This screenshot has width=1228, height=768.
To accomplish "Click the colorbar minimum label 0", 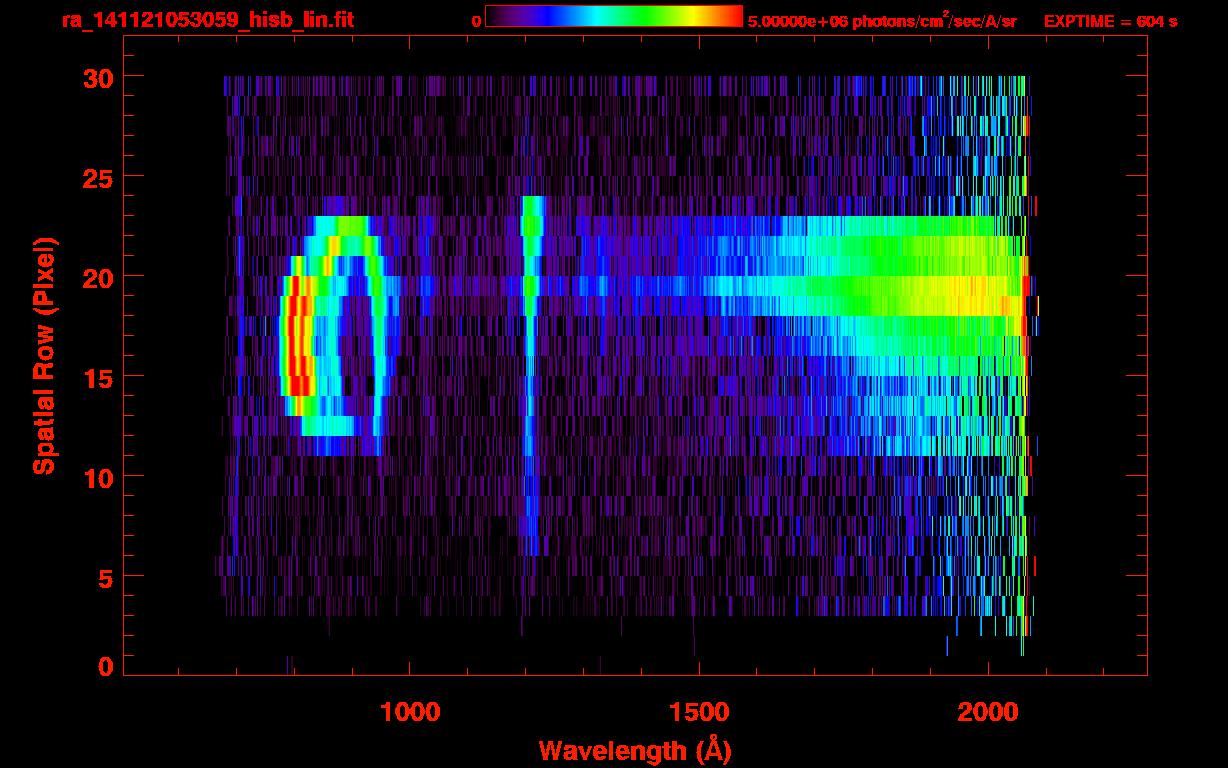I will 477,21.
